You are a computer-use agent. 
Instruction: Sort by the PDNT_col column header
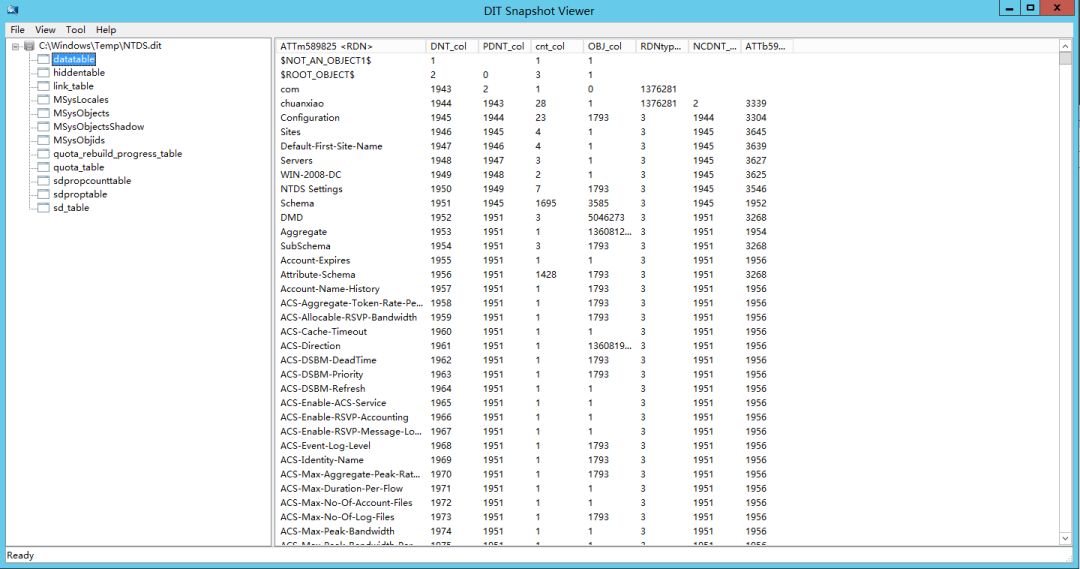(x=504, y=46)
